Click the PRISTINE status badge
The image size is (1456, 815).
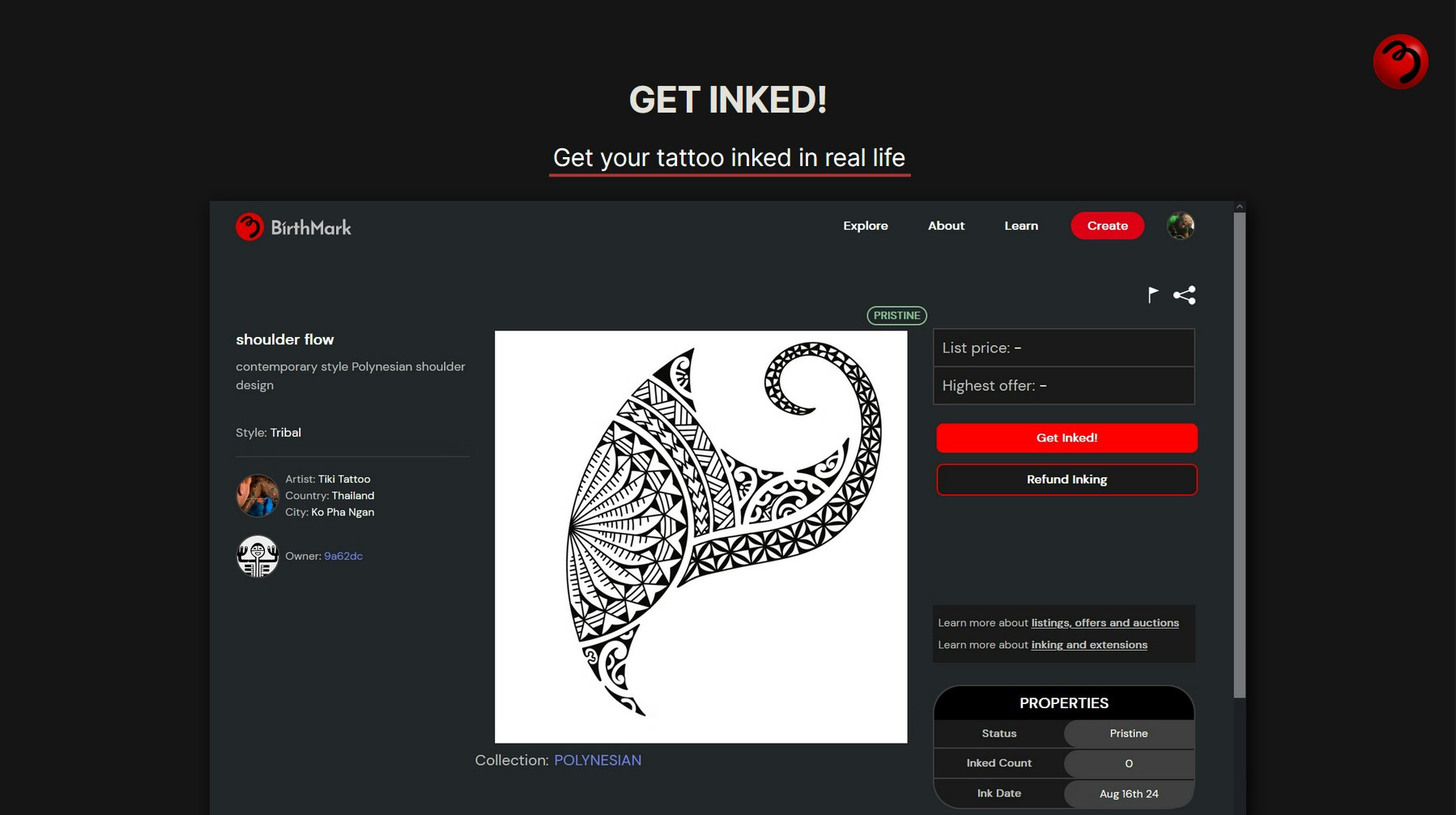(x=896, y=315)
